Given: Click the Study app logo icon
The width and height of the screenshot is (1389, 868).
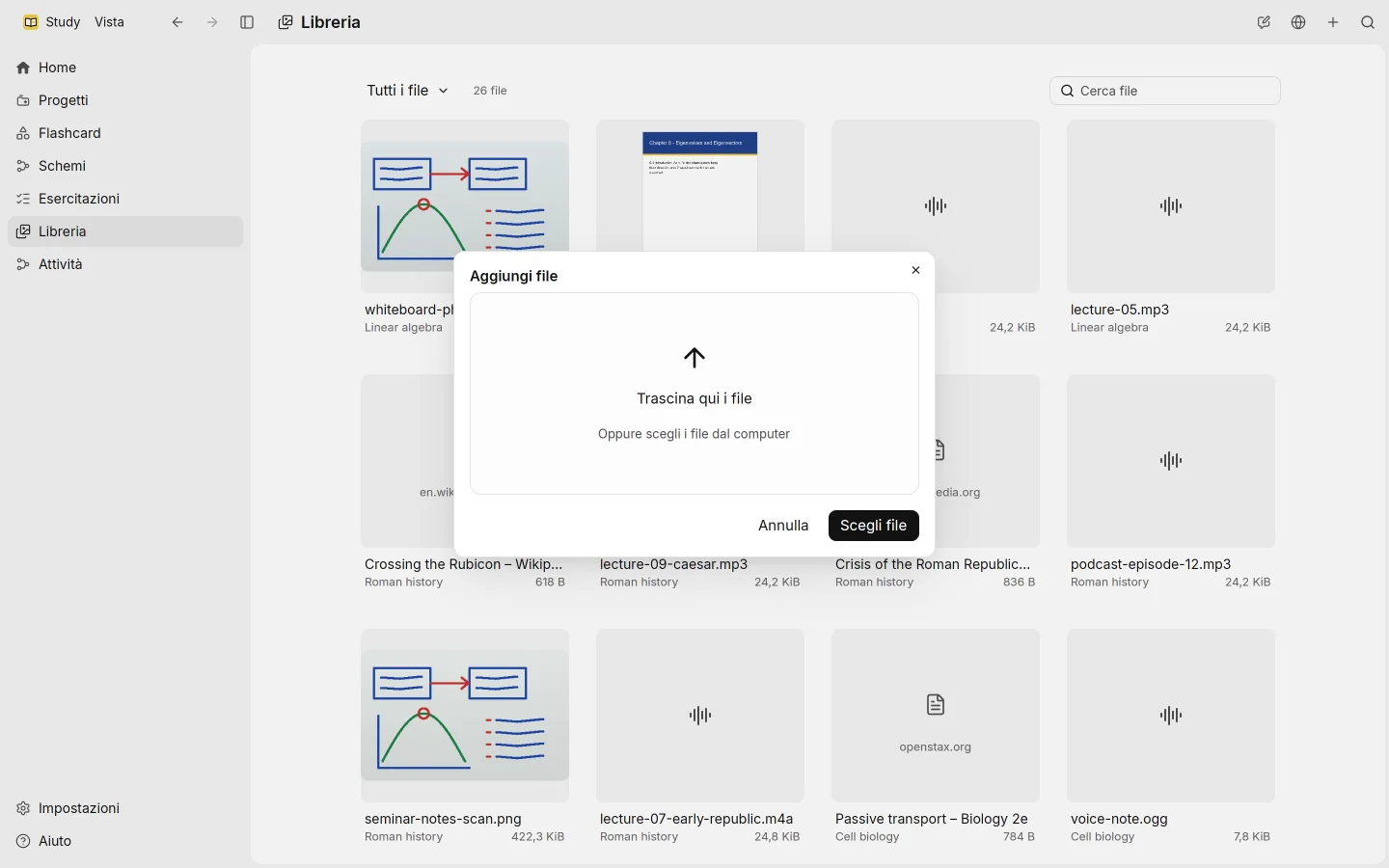Looking at the screenshot, I should click(31, 22).
